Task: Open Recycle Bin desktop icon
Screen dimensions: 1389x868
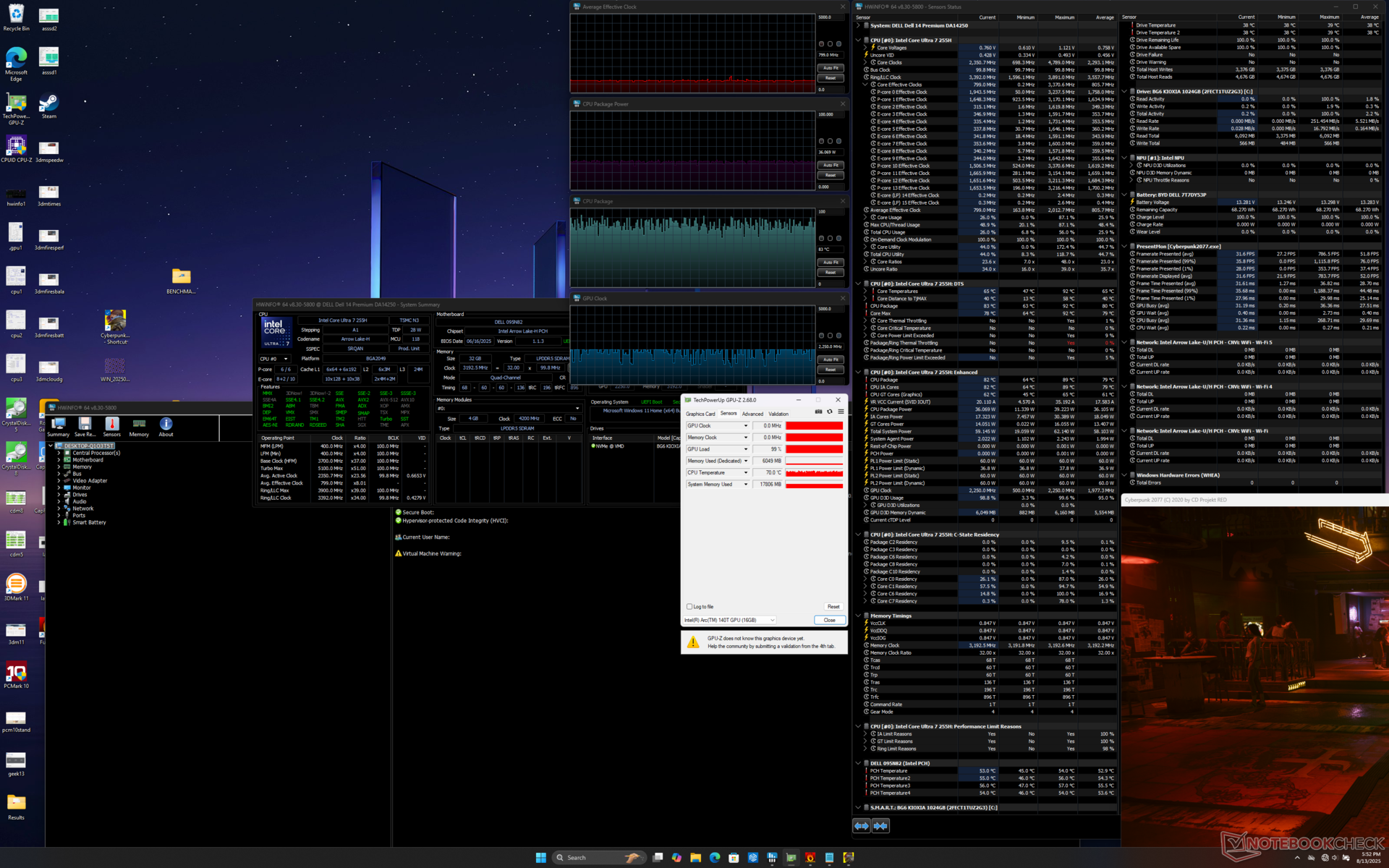Action: (x=16, y=17)
